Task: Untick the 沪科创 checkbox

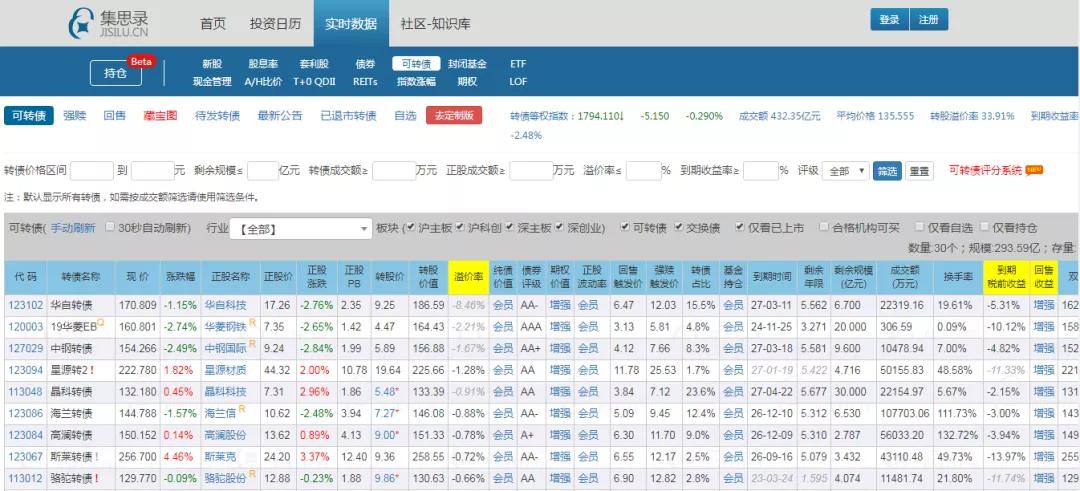Action: pyautogui.click(x=460, y=227)
